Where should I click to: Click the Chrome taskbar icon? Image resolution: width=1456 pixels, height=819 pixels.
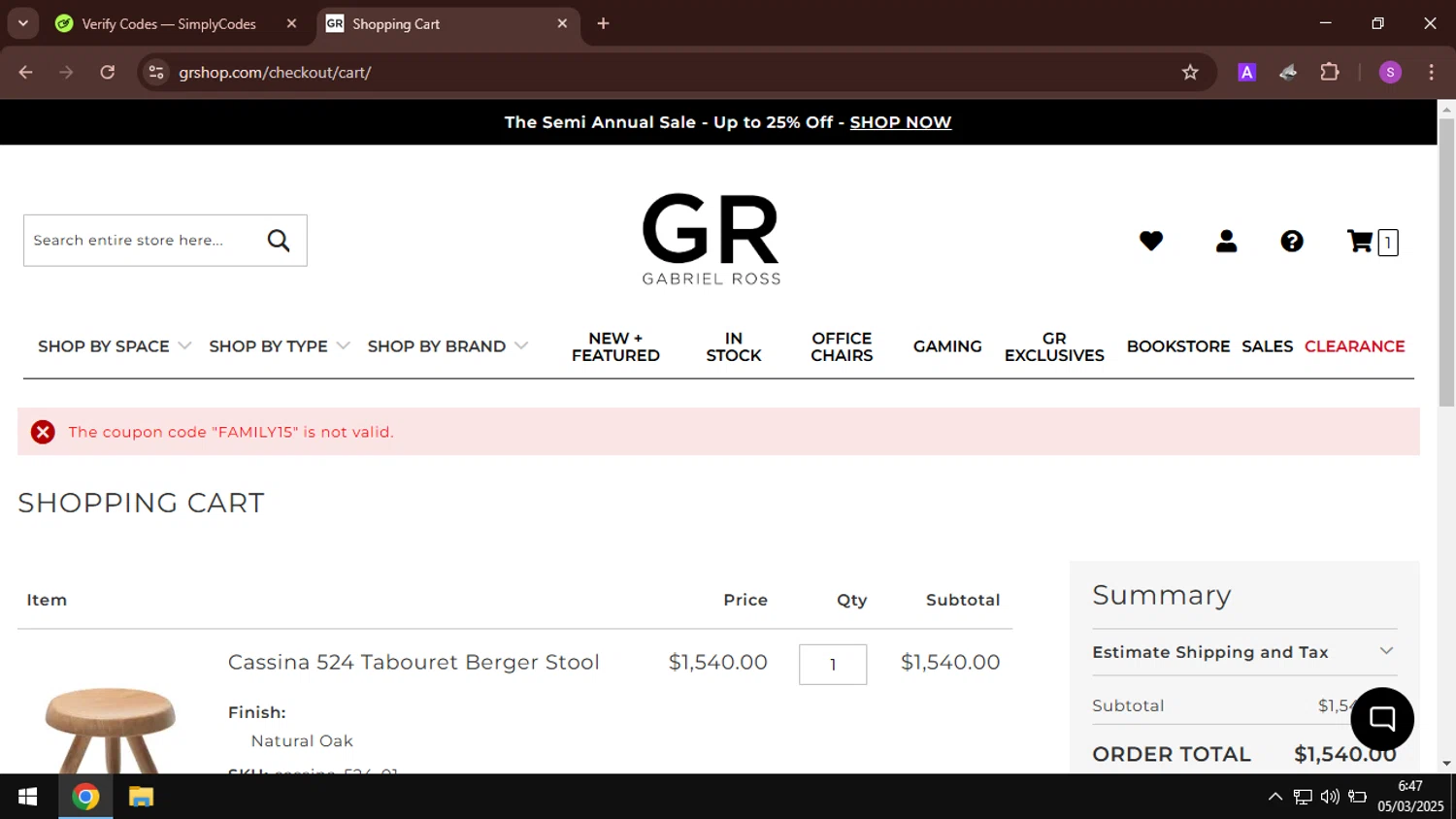coord(85,797)
